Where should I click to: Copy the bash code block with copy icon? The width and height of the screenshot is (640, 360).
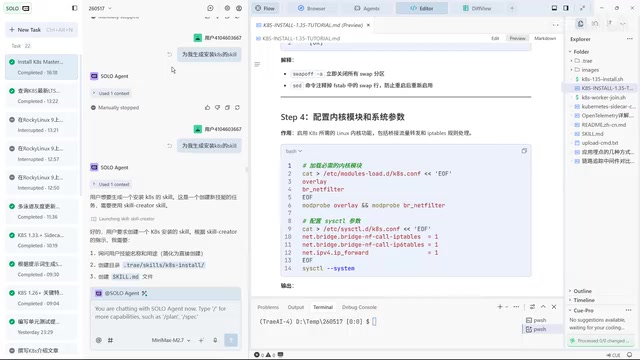click(x=524, y=151)
